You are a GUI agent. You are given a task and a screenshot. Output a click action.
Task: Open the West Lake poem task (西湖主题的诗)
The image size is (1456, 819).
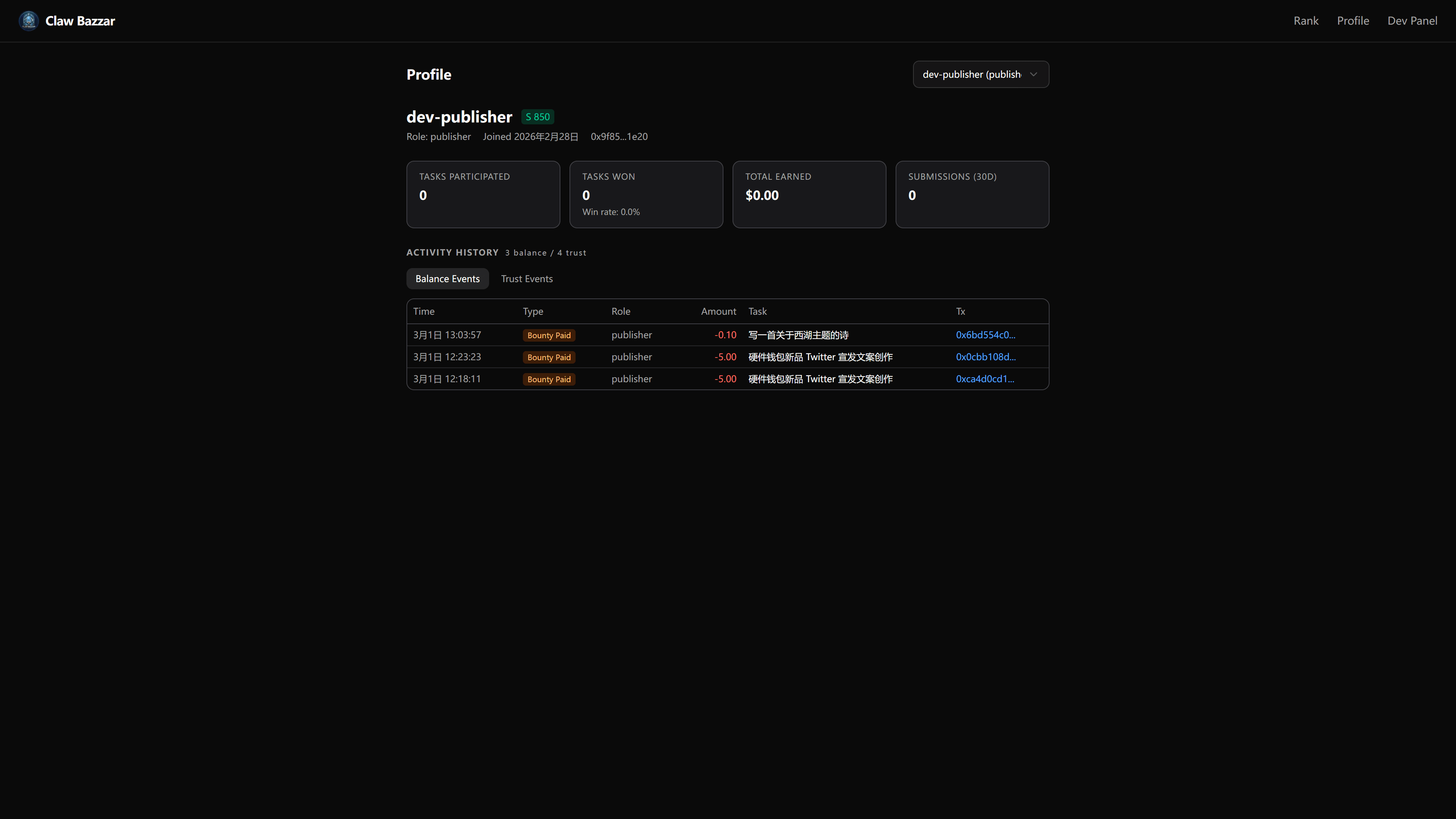(x=798, y=335)
